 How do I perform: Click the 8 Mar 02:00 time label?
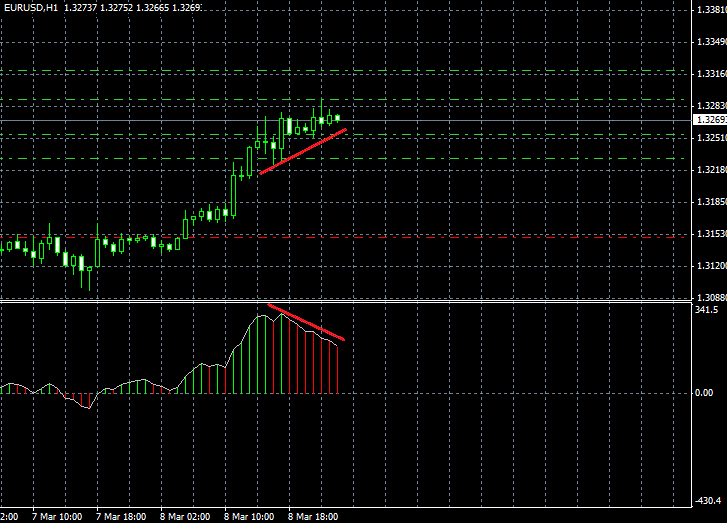click(x=185, y=517)
